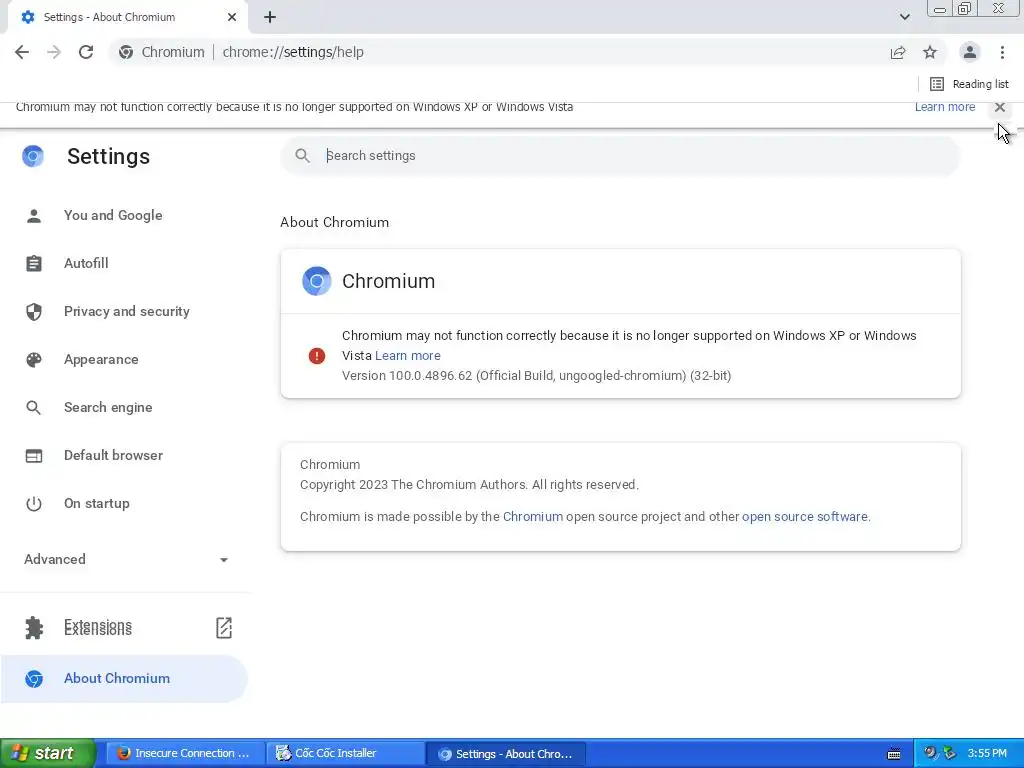The height and width of the screenshot is (768, 1024).
Task: Click the Extensions external link icon
Action: point(223,628)
